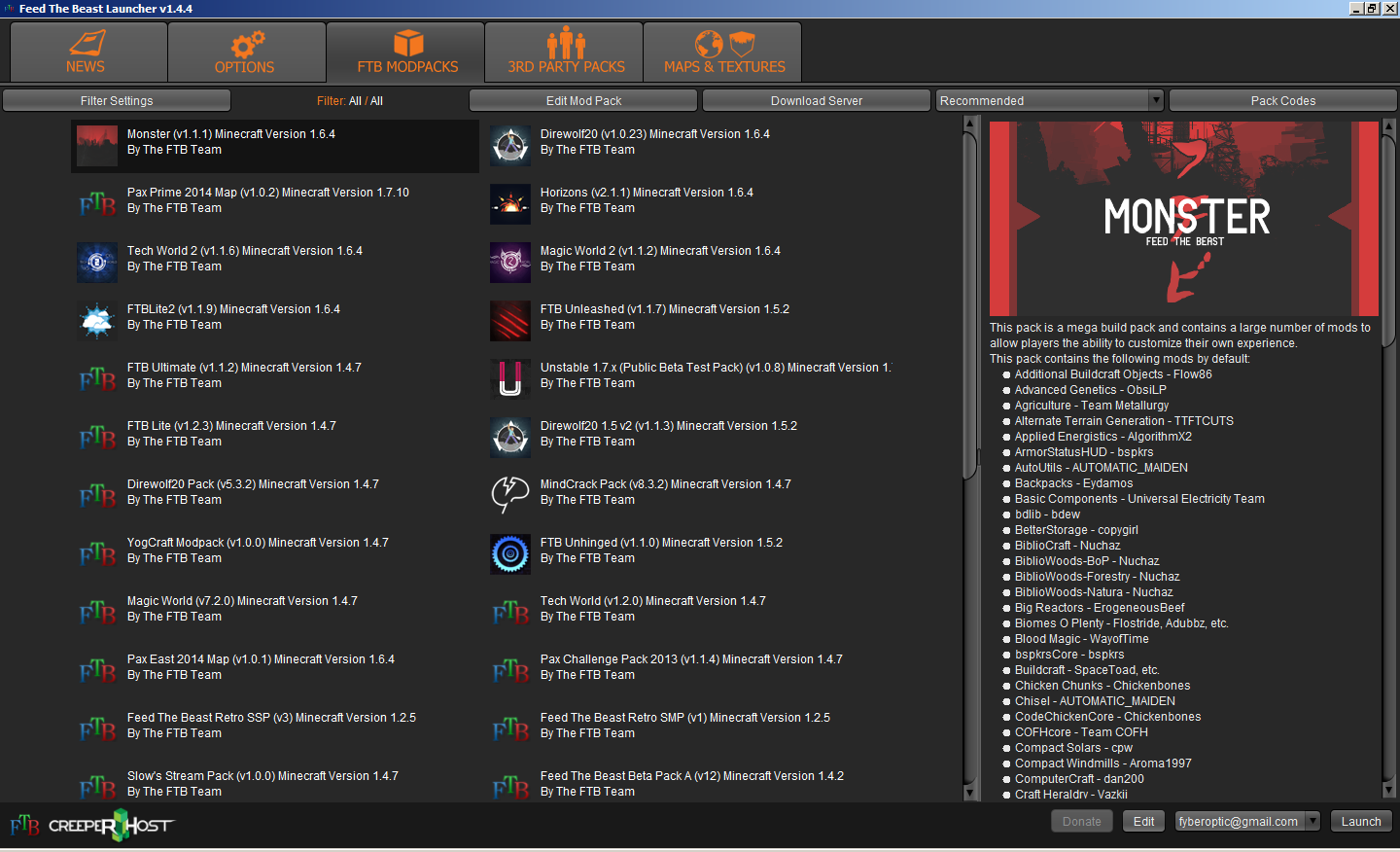Click 'ComputerCraft - dan200' in mod list
Image resolution: width=1400 pixels, height=852 pixels.
(x=1079, y=779)
